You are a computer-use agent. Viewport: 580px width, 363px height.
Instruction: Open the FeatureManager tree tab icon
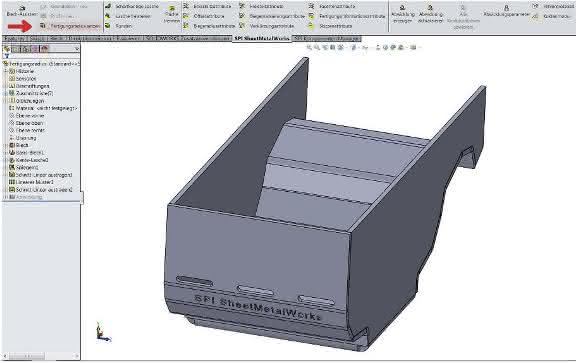pos(7,49)
